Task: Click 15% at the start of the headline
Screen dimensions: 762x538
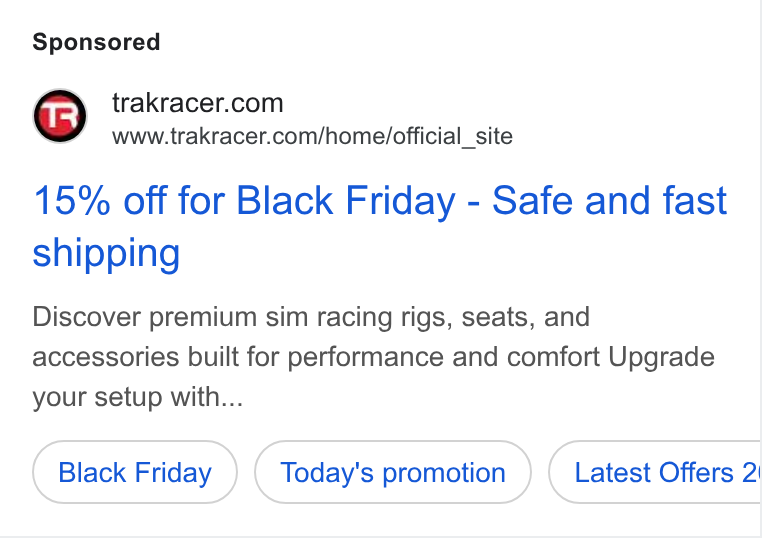Action: (72, 201)
